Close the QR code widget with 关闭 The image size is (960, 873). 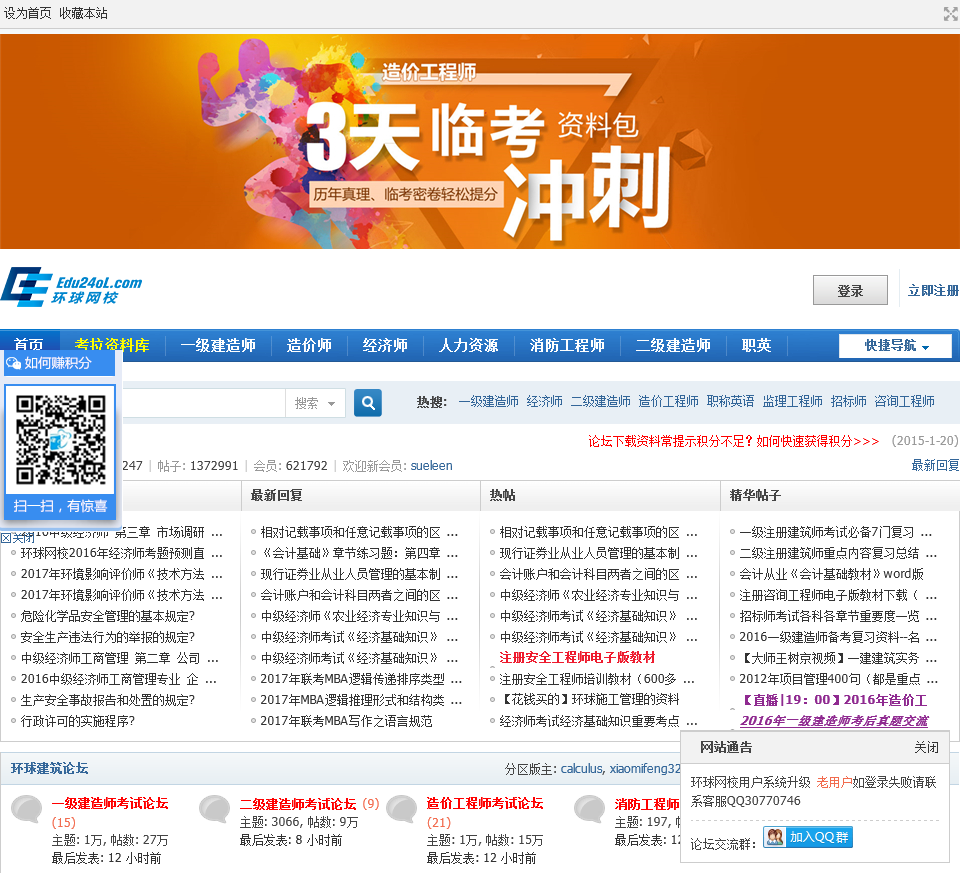tap(17, 538)
